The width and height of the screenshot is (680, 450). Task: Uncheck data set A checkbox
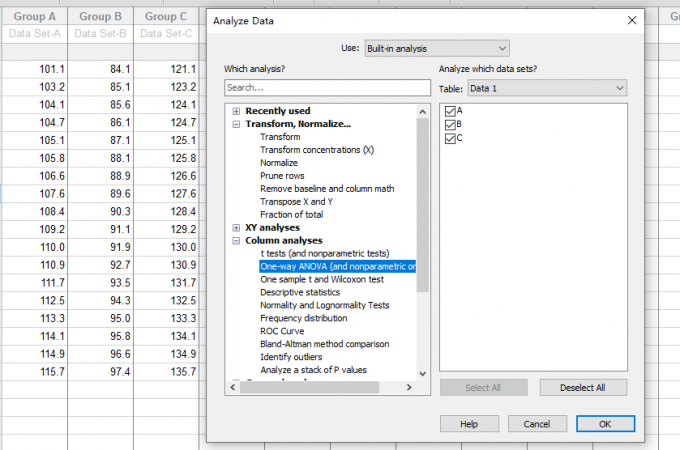(x=450, y=111)
